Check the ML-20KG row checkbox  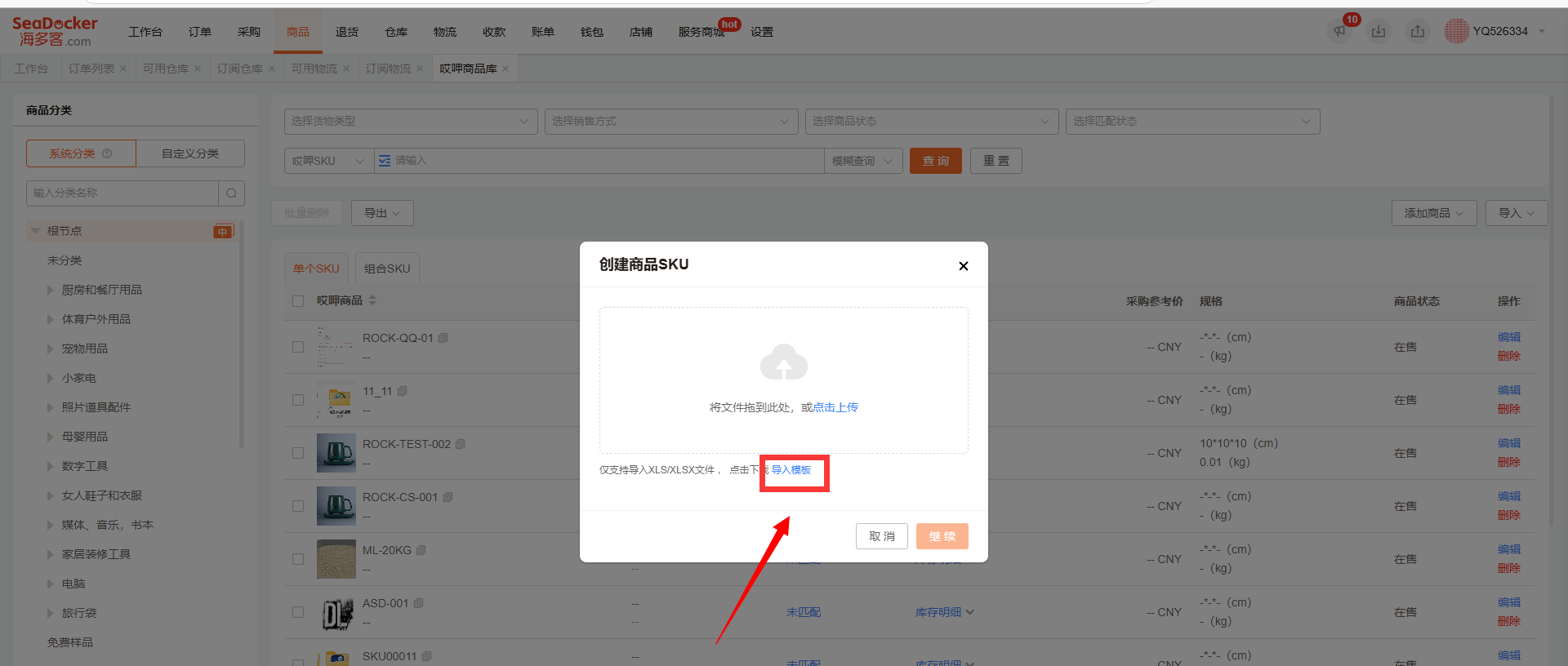[298, 559]
